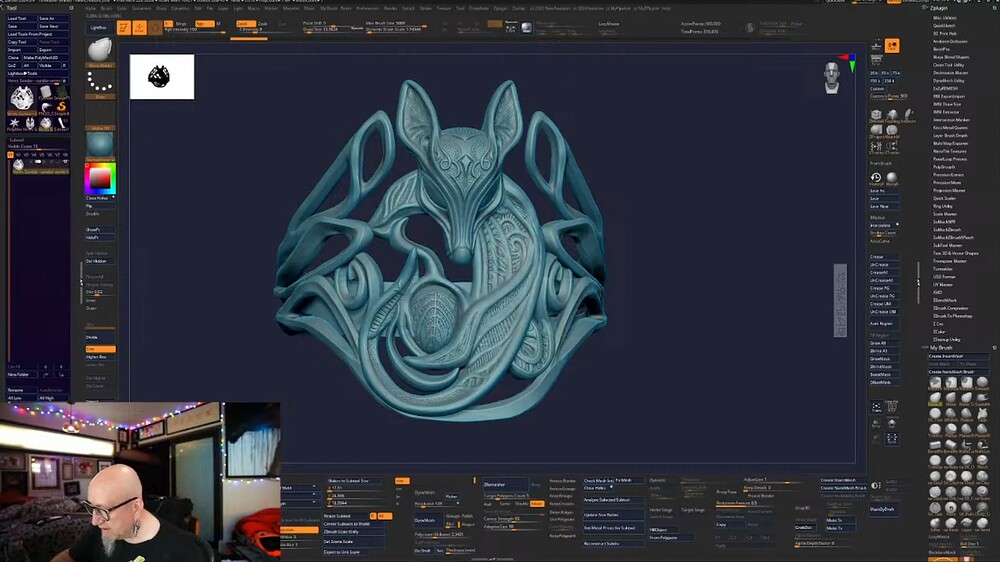
Task: Click Analyze Selected Subtool button
Action: (612, 500)
